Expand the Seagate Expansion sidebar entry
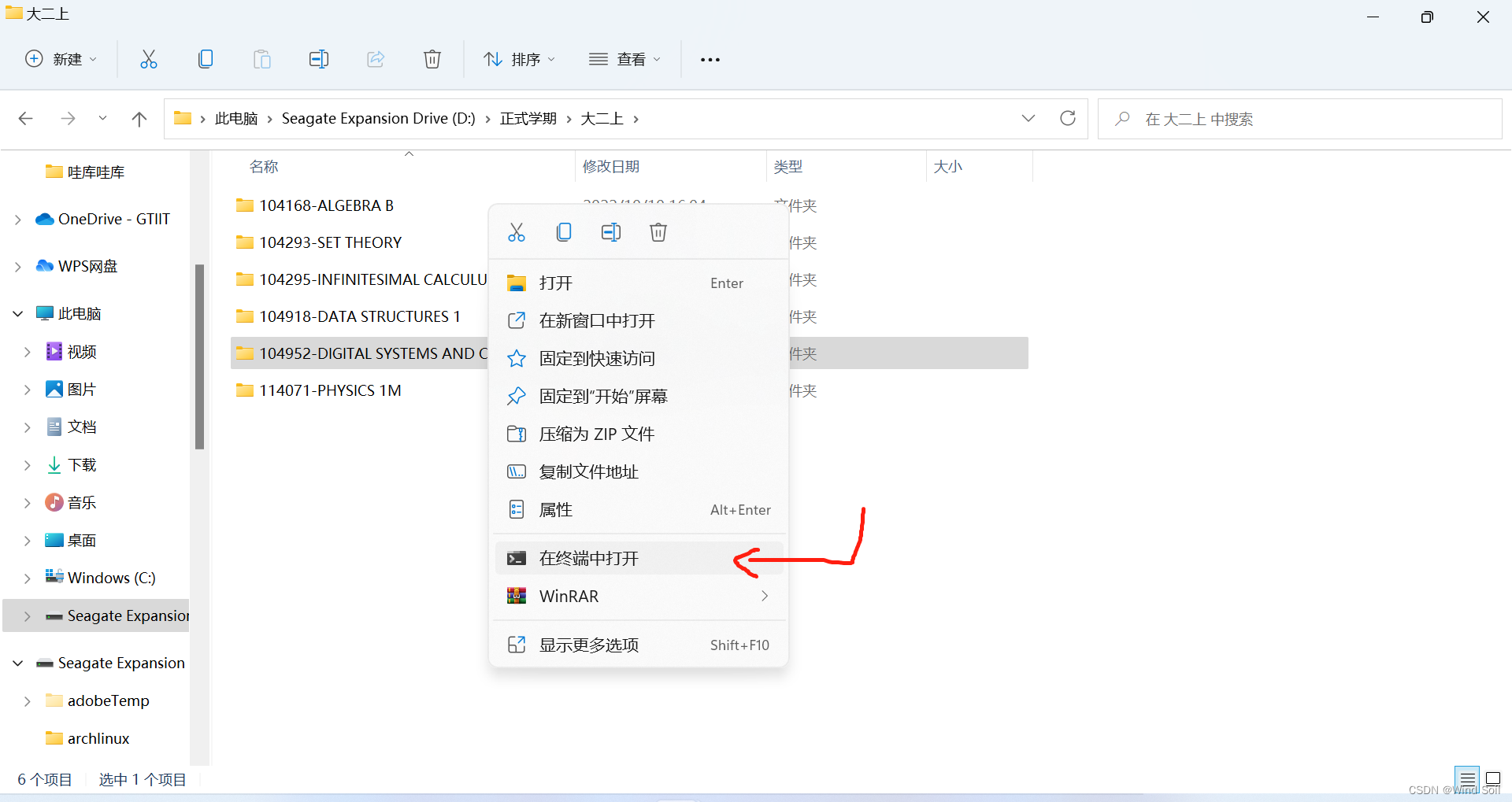 pyautogui.click(x=28, y=615)
